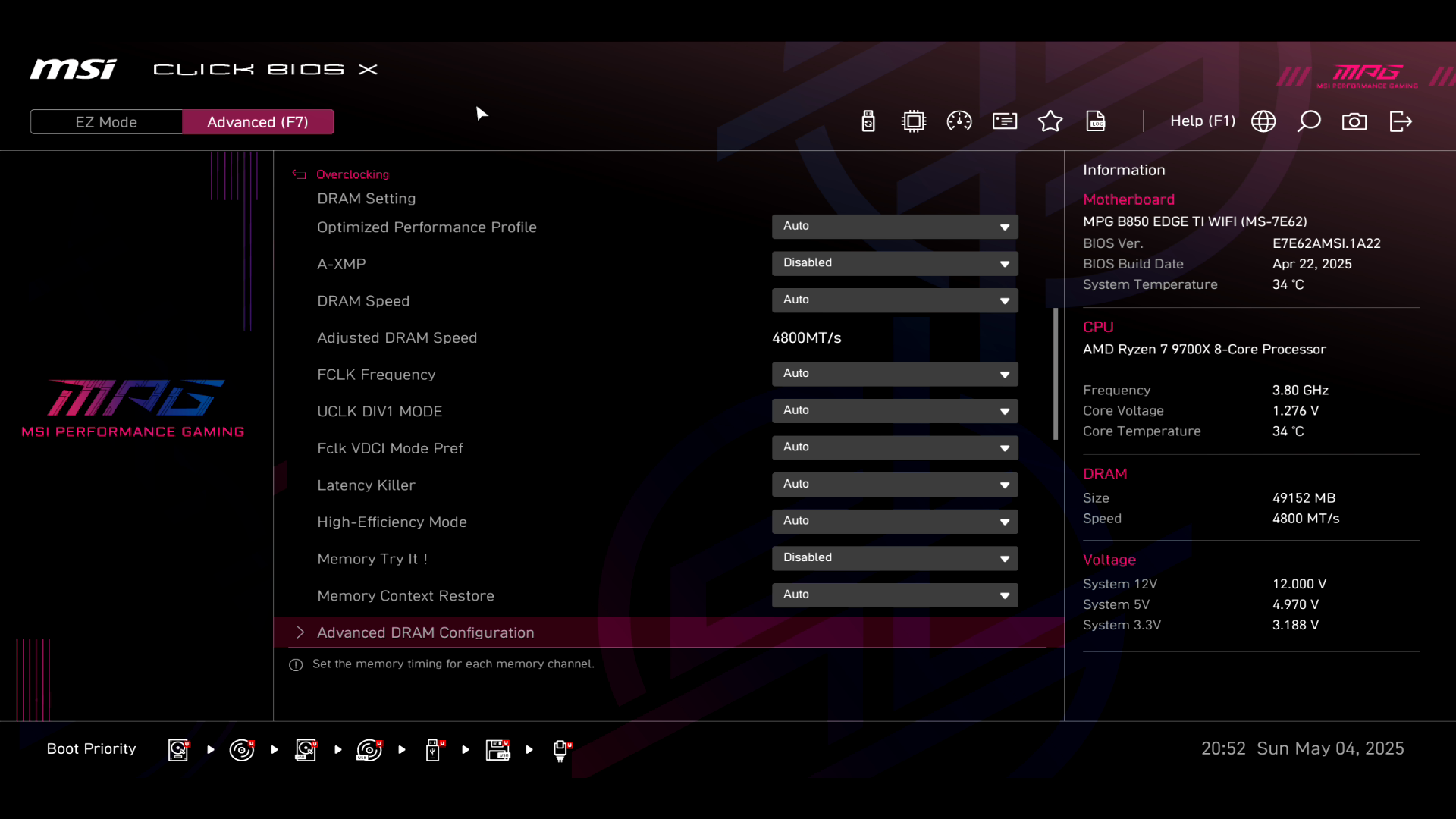This screenshot has width=1456, height=819.
Task: Click the Help (F1) button
Action: [x=1202, y=121]
